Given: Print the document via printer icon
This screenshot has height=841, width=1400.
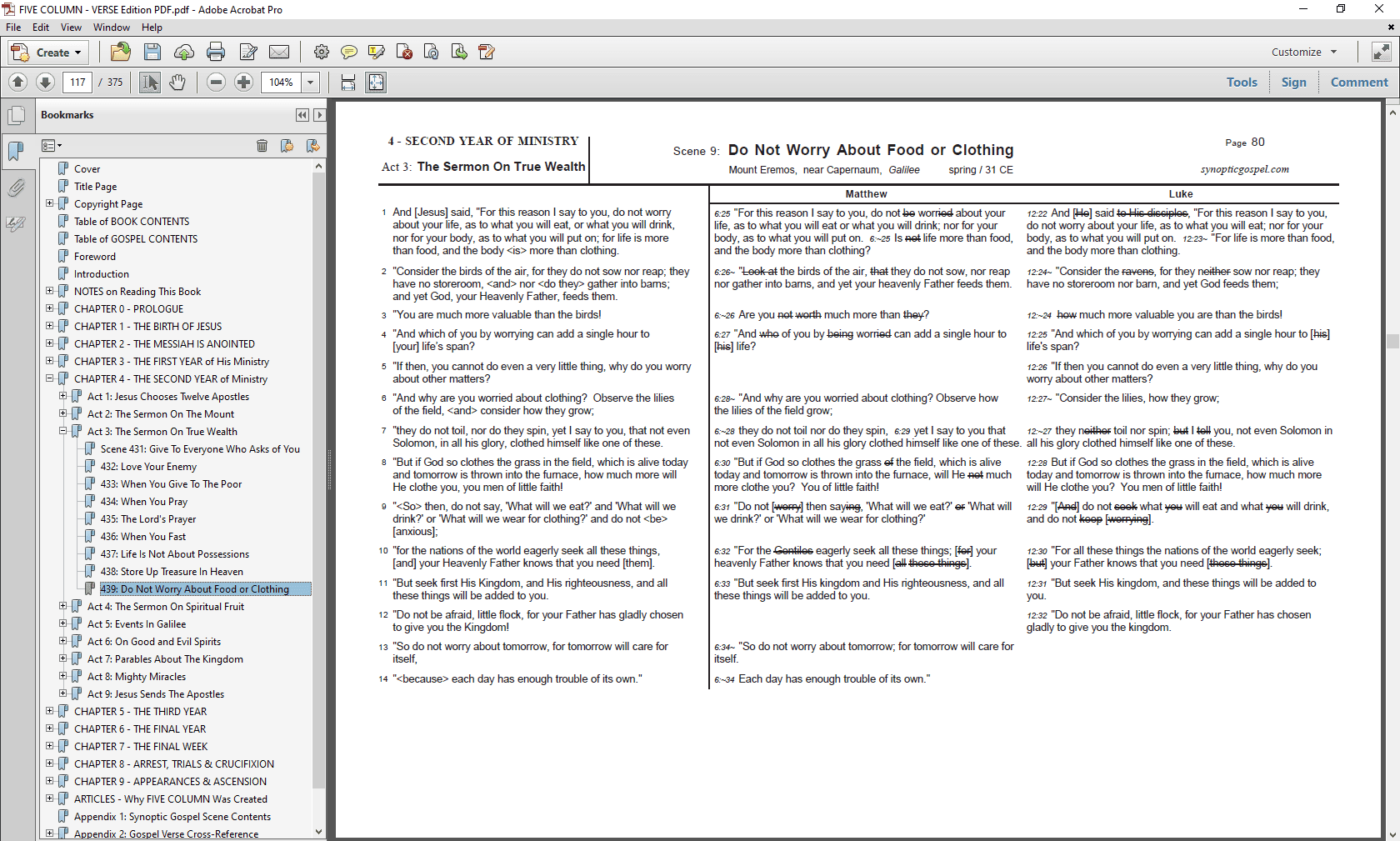Looking at the screenshot, I should point(216,52).
